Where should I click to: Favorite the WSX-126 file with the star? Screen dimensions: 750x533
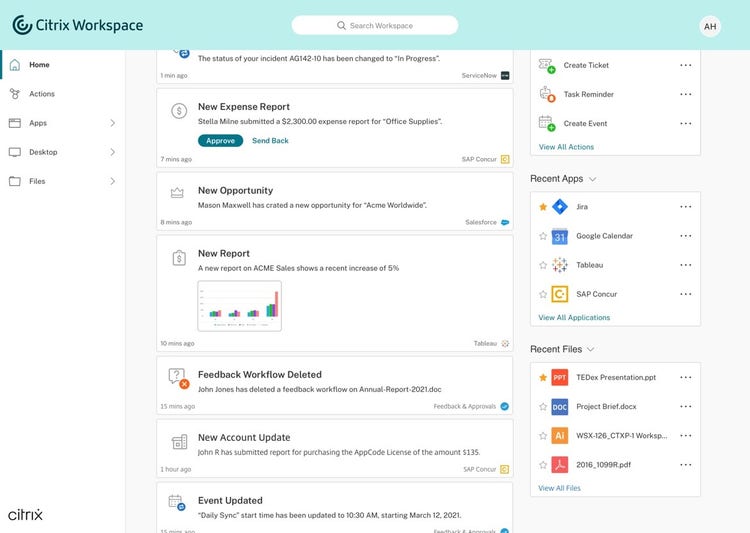coord(543,436)
